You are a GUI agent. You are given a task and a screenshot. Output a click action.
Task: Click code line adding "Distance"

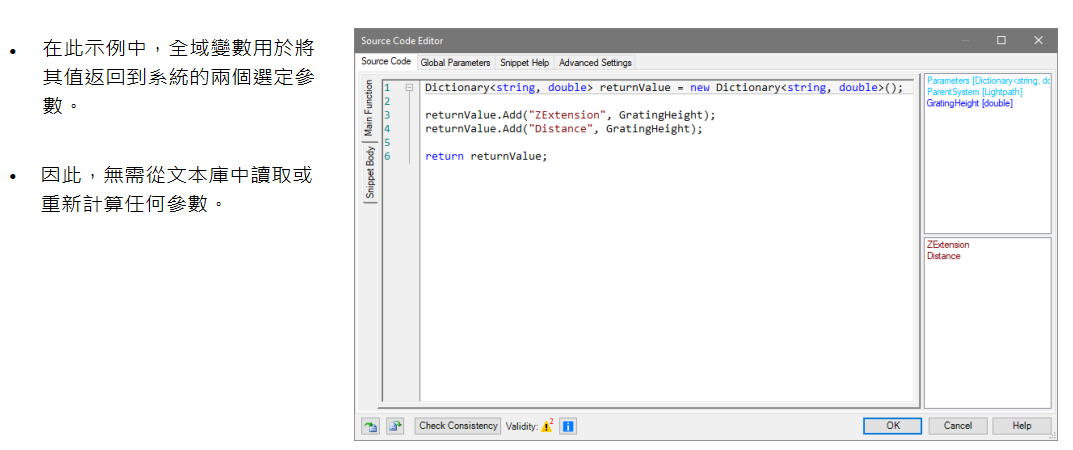click(564, 129)
